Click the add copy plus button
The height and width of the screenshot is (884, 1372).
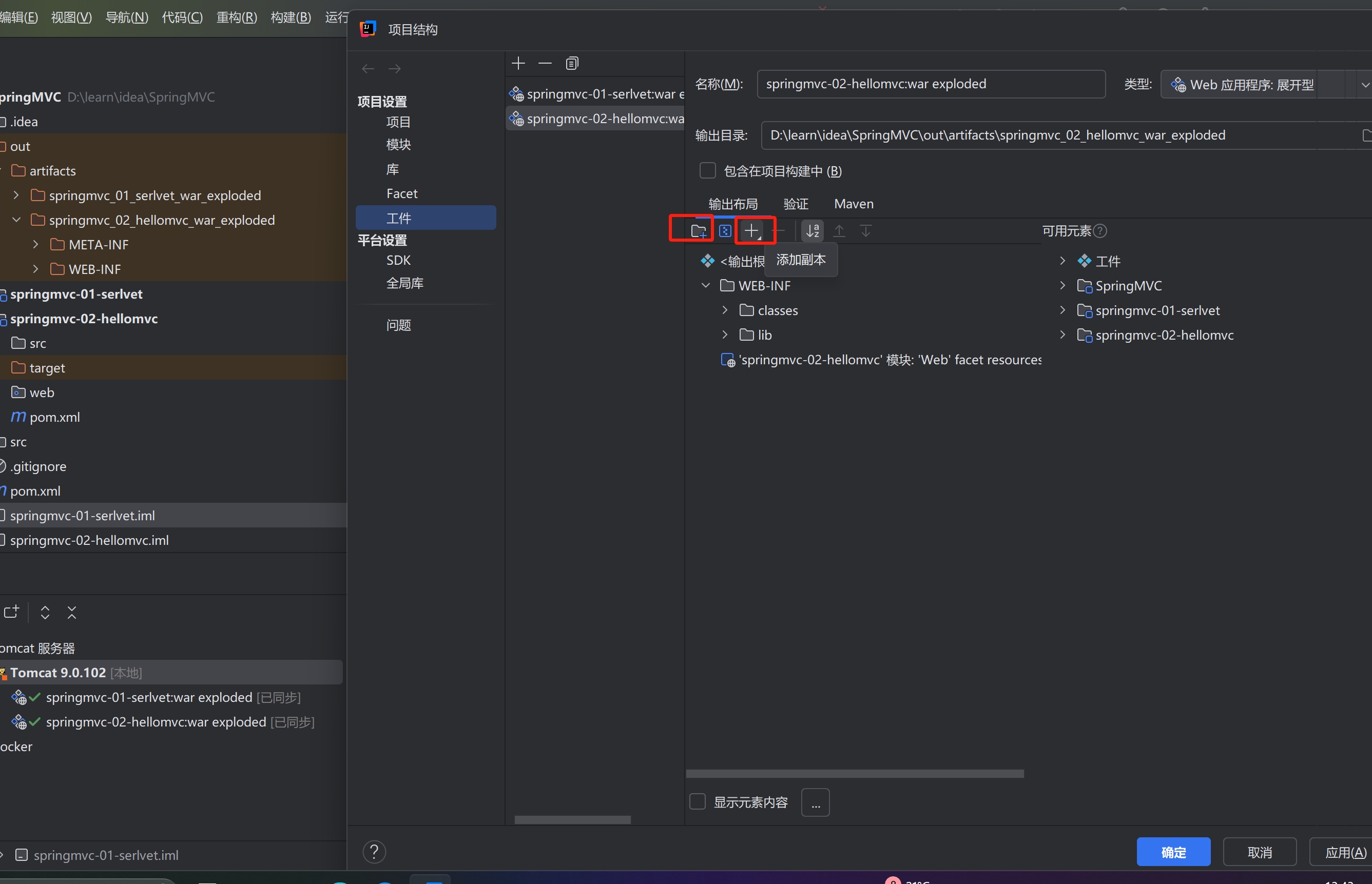[x=751, y=231]
